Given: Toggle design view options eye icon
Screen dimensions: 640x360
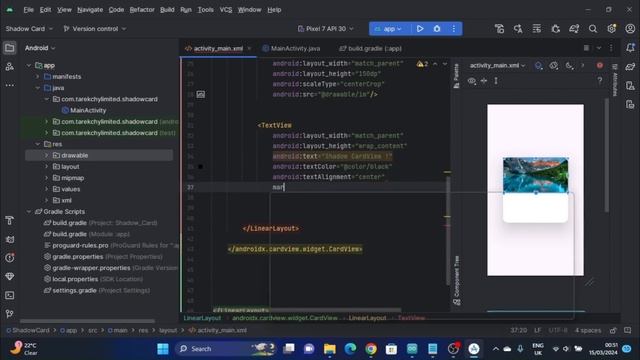Looking at the screenshot, I should coord(472,81).
